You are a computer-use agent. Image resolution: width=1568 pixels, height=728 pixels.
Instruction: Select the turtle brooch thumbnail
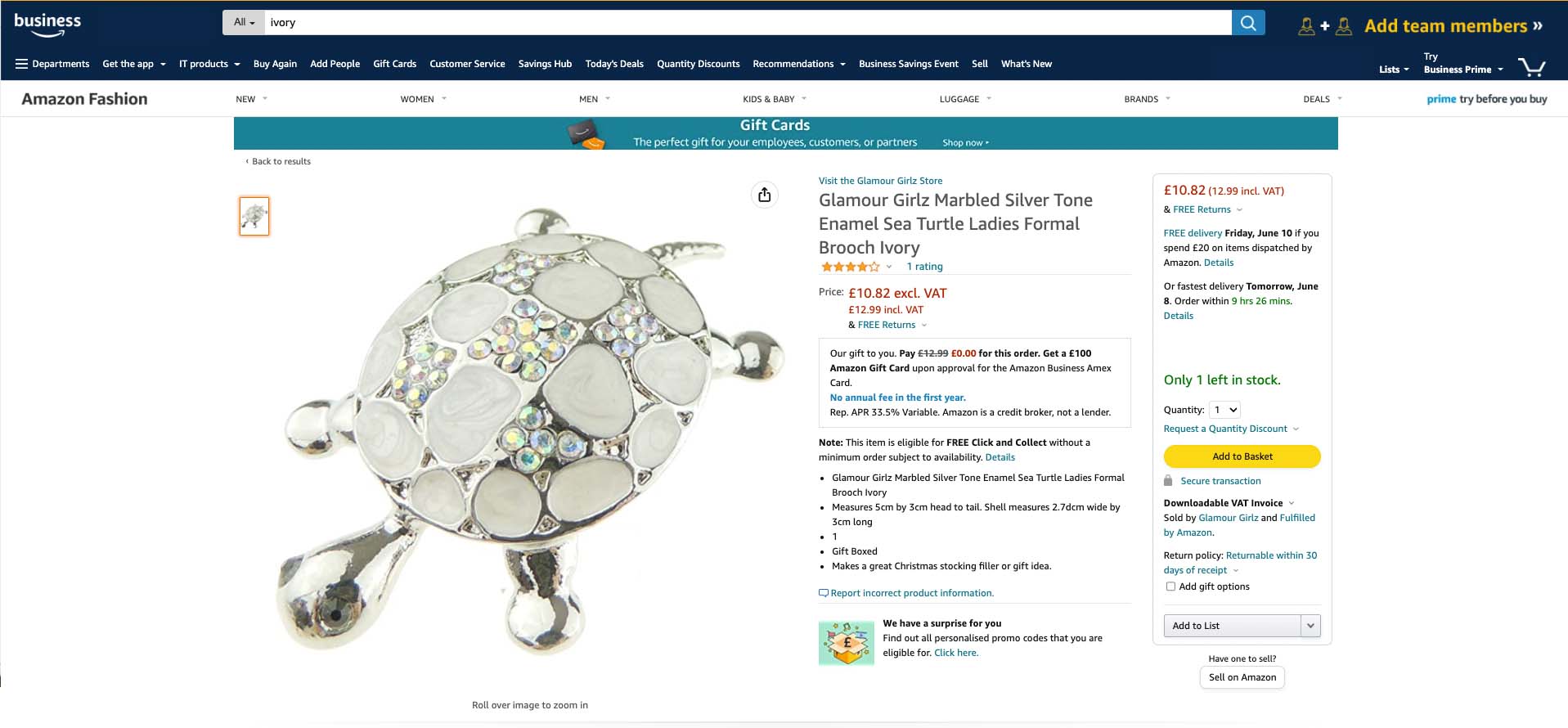click(254, 217)
